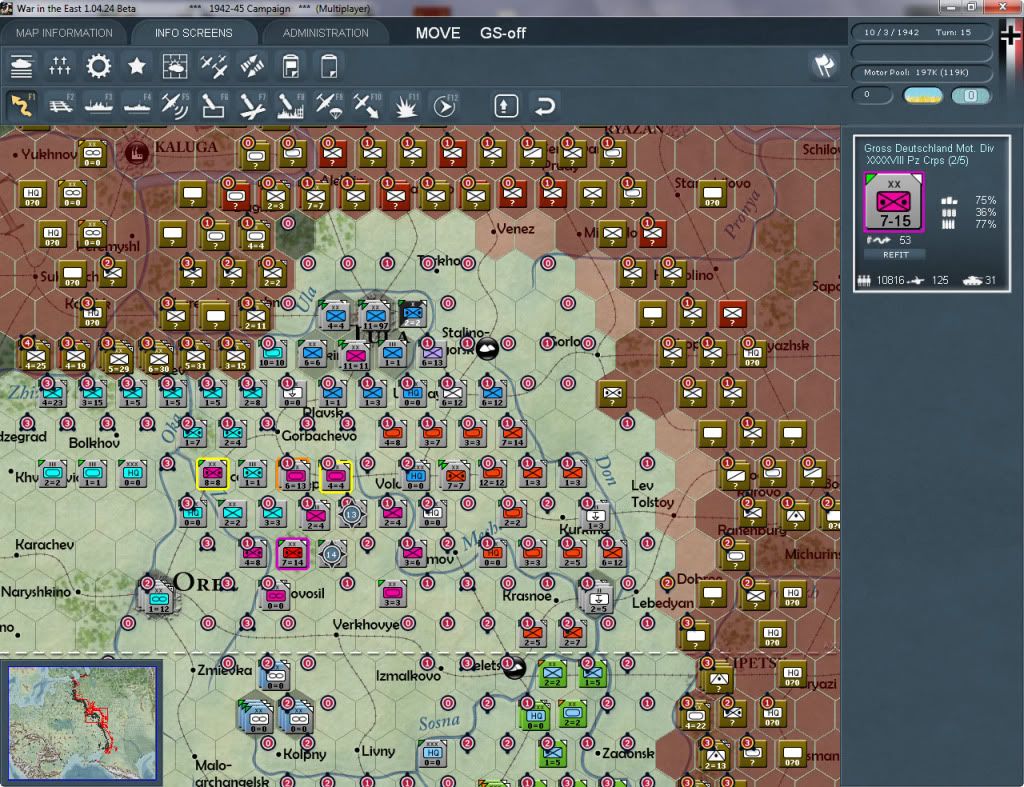Click the blue and yellow weather indicator pill
Viewport: 1024px width, 787px height.
923,95
